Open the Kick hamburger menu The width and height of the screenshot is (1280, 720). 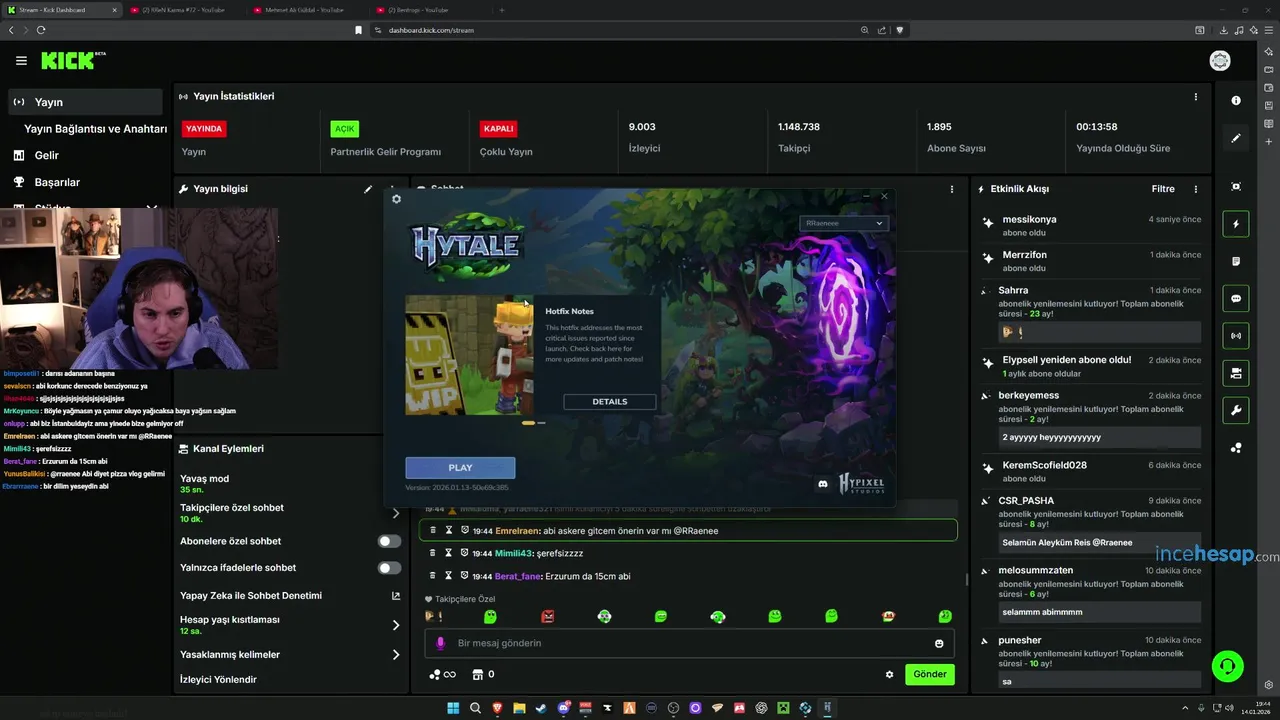(21, 61)
